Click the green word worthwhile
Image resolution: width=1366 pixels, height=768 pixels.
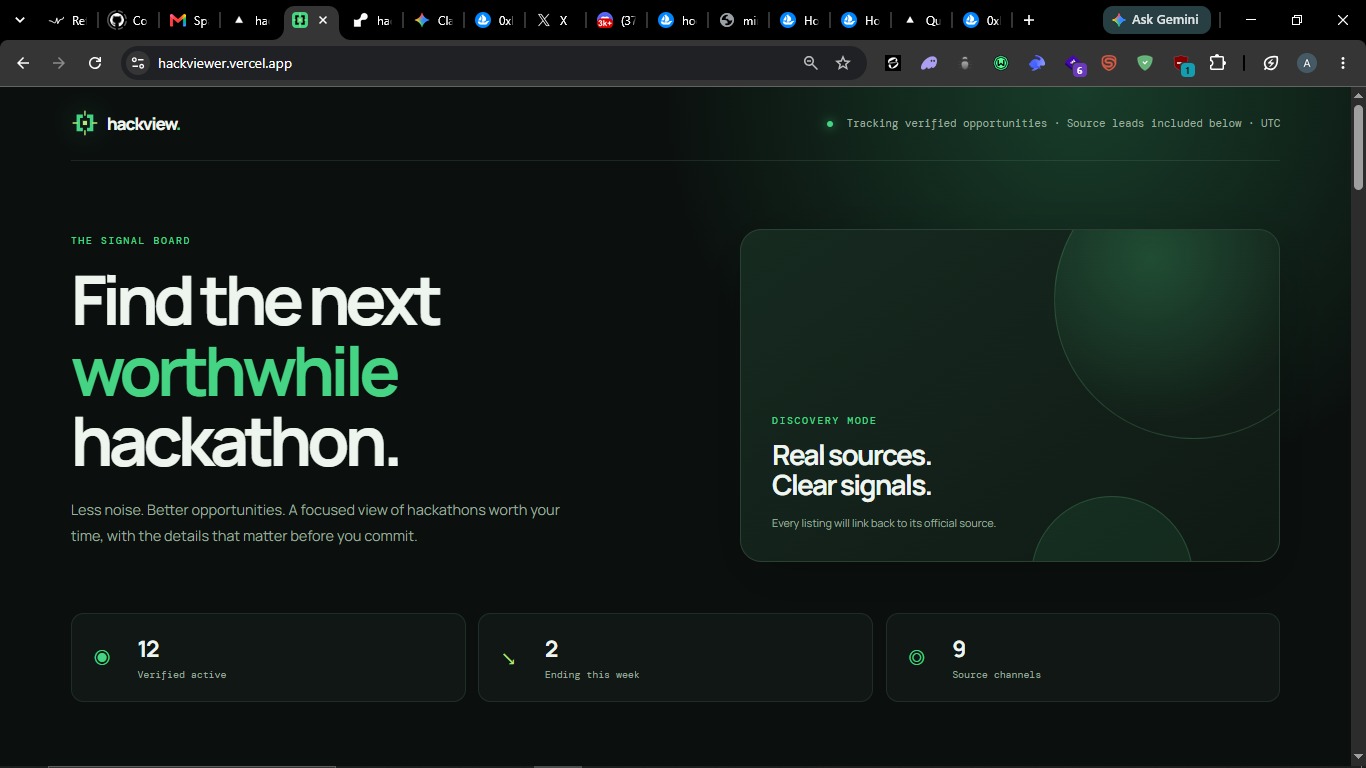coord(235,373)
